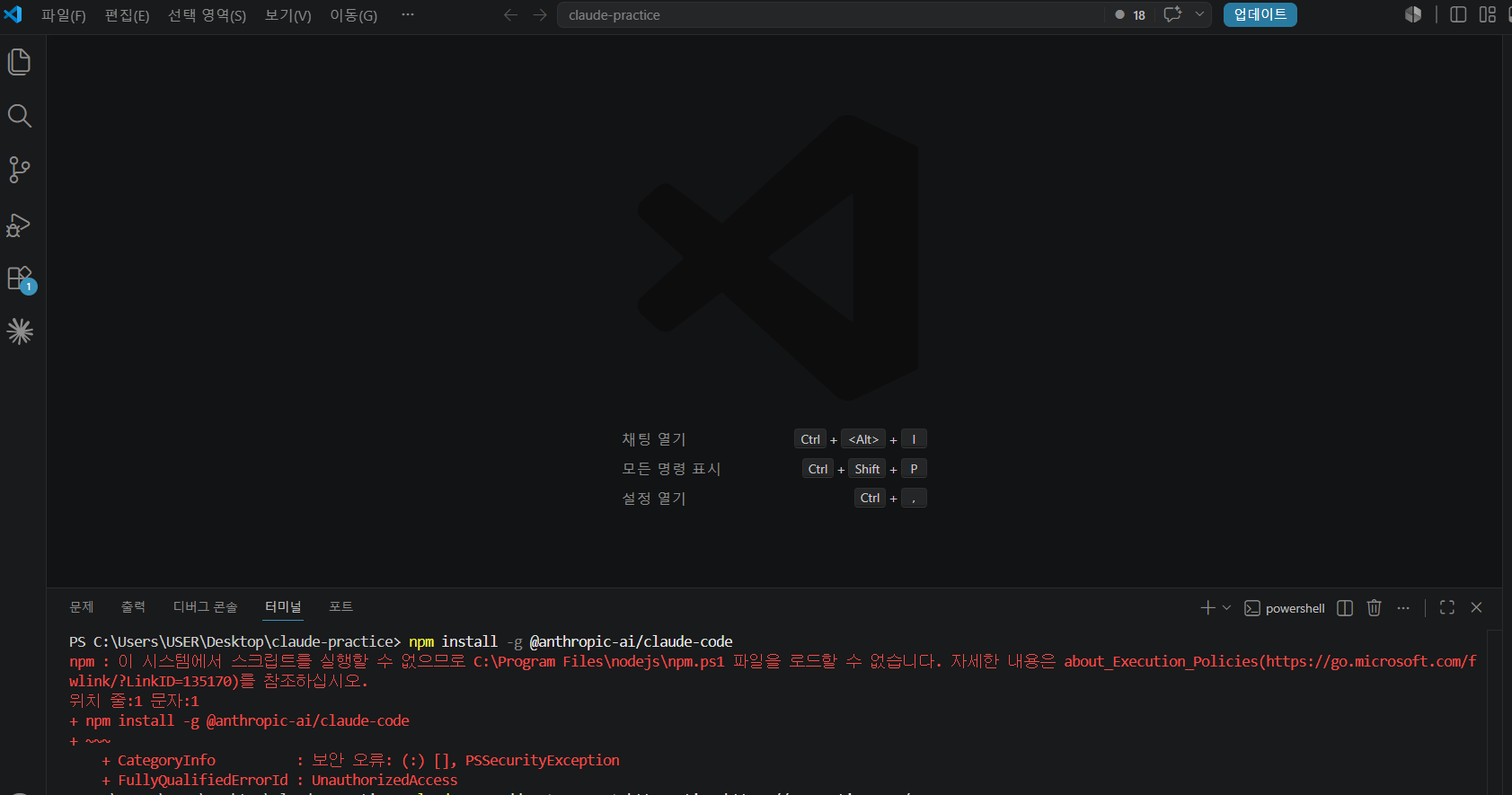
Task: Click the FullyQualifiedErrorId UnauthorizedAccess line
Action: 279,780
